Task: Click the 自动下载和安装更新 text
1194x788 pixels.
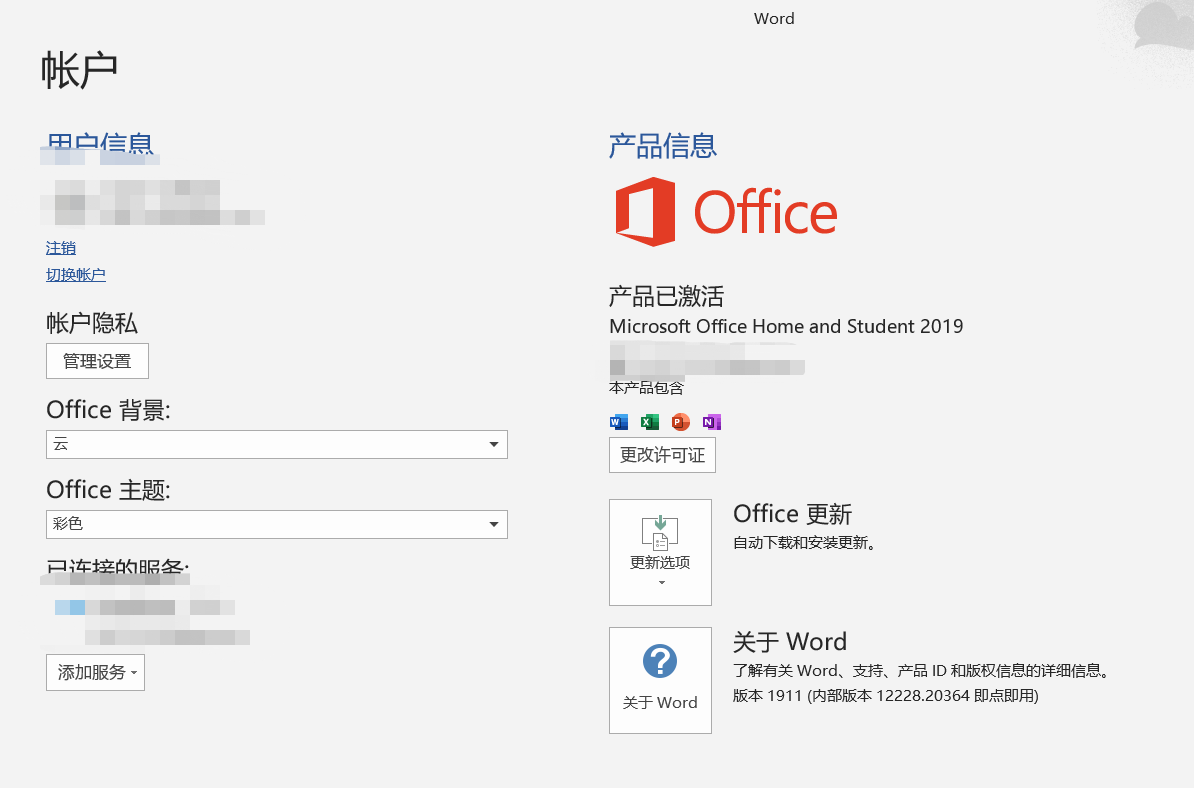Action: 804,543
